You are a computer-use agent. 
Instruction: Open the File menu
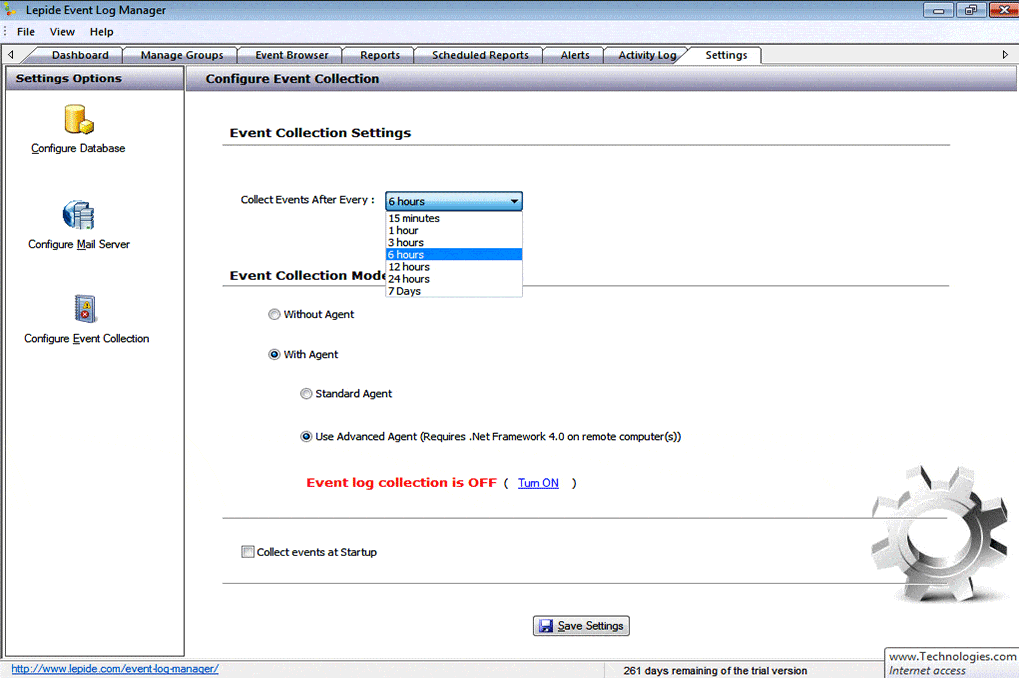click(26, 32)
